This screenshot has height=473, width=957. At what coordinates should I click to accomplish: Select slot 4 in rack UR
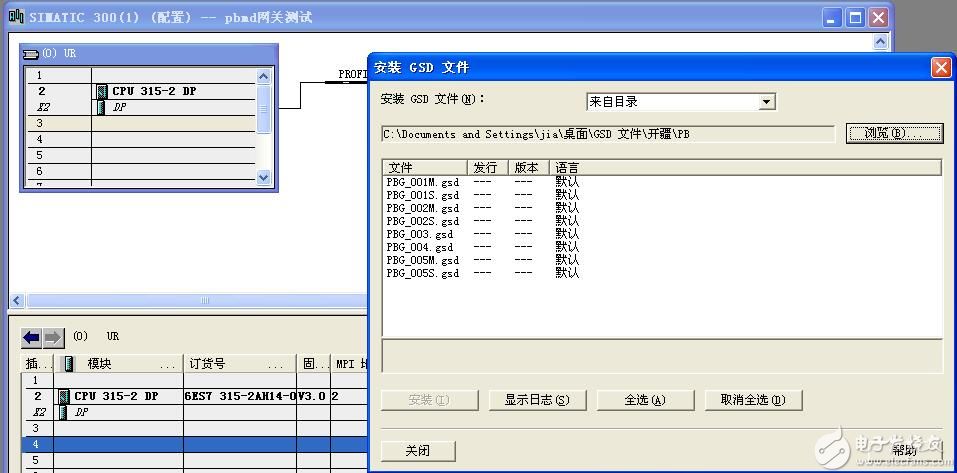(x=140, y=139)
